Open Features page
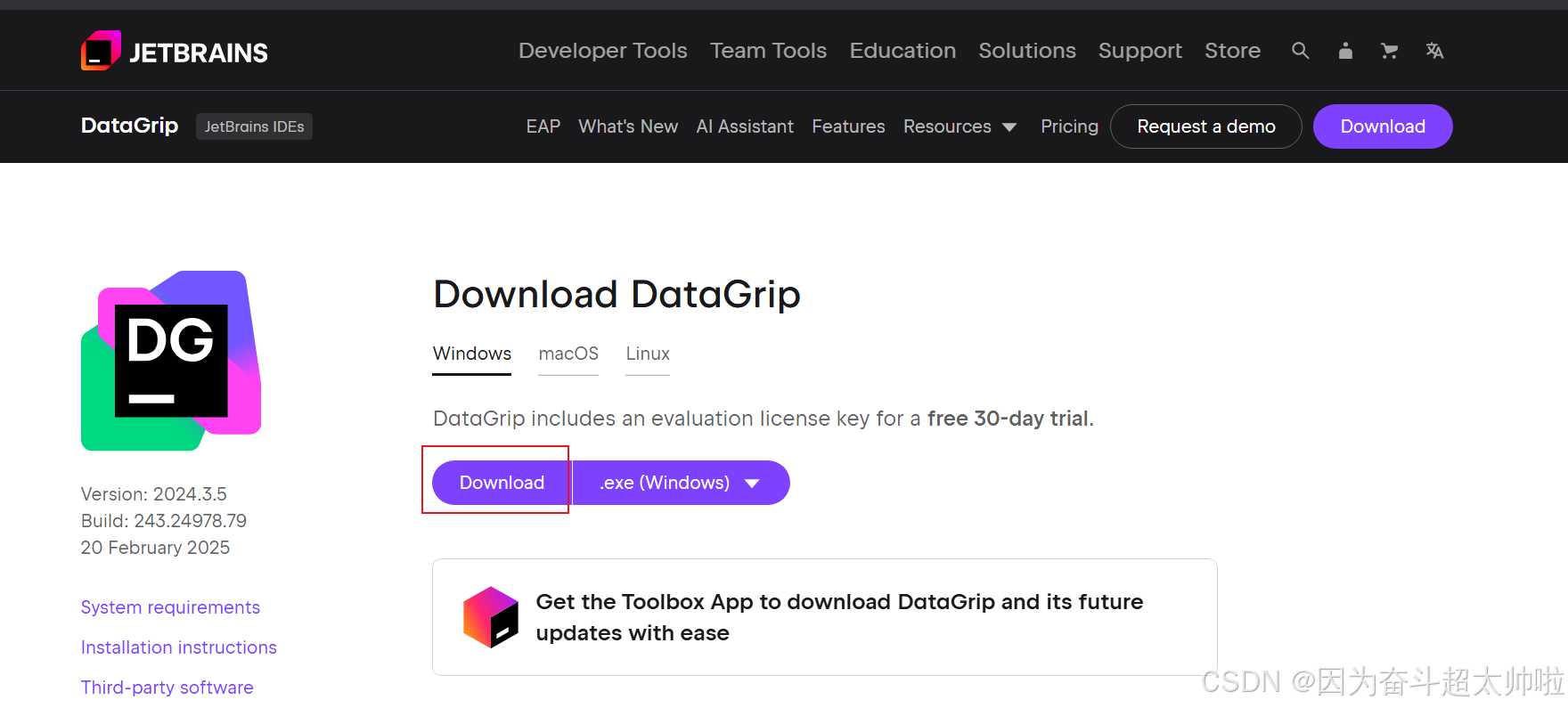This screenshot has width=1568, height=708. pyautogui.click(x=848, y=126)
